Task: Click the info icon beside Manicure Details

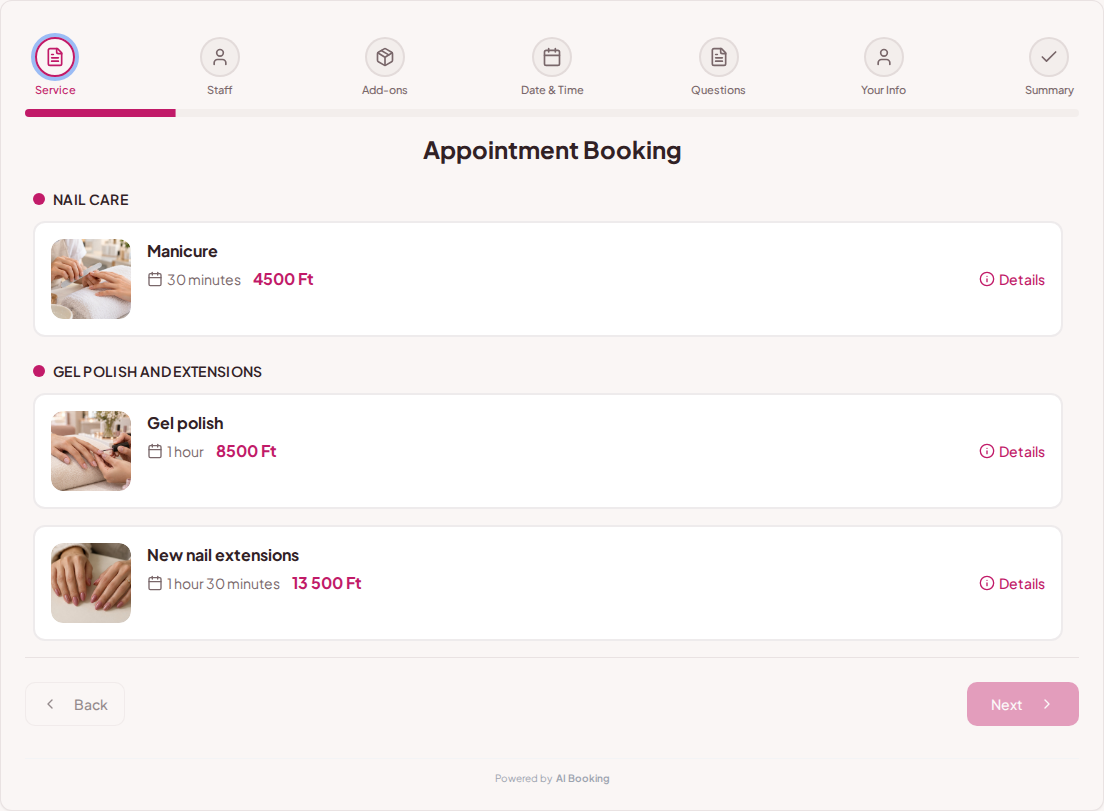Action: tap(987, 279)
